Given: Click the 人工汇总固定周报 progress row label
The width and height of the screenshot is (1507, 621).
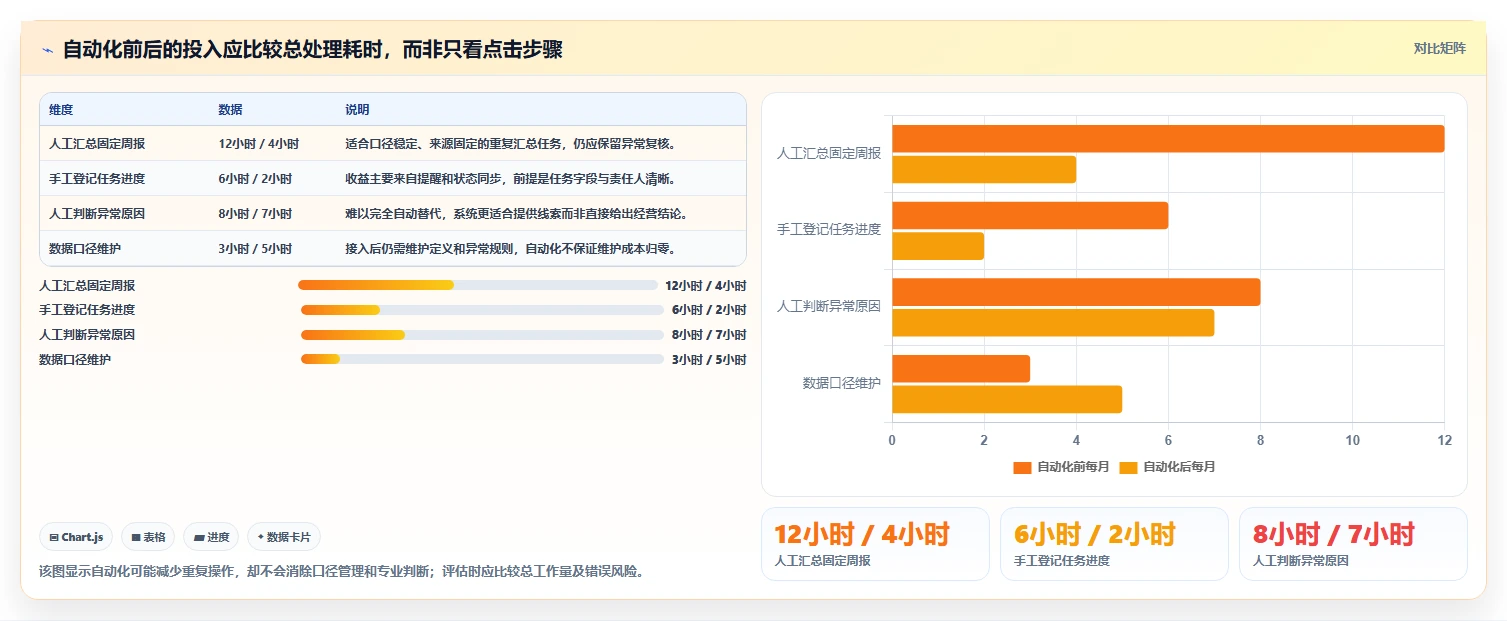Looking at the screenshot, I should click(87, 285).
